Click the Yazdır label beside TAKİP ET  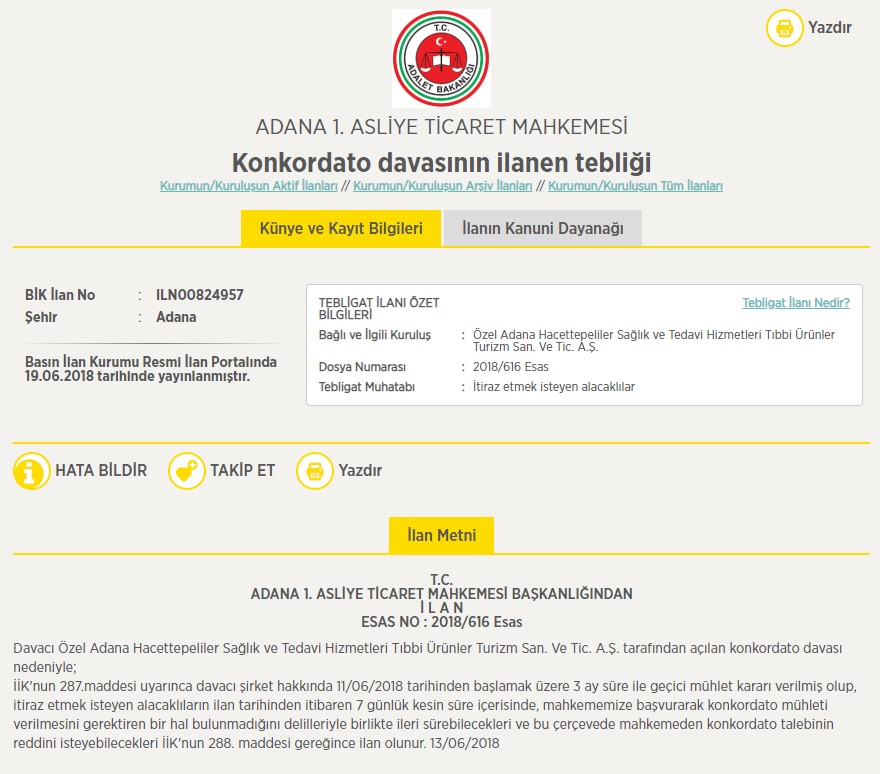point(360,471)
